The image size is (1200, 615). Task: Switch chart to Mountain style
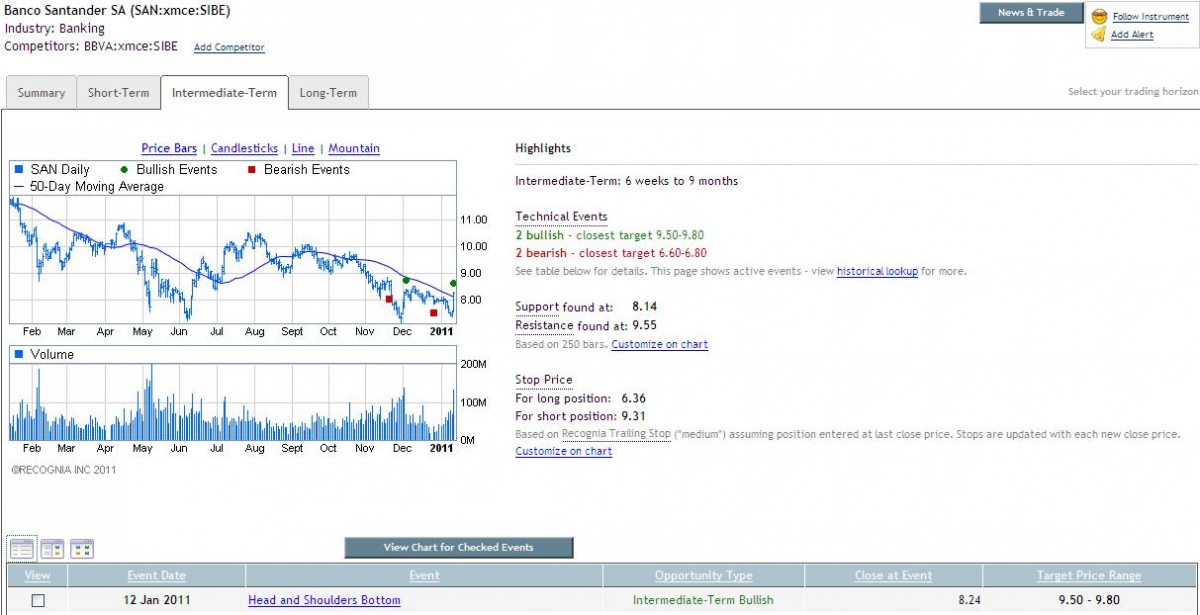354,148
